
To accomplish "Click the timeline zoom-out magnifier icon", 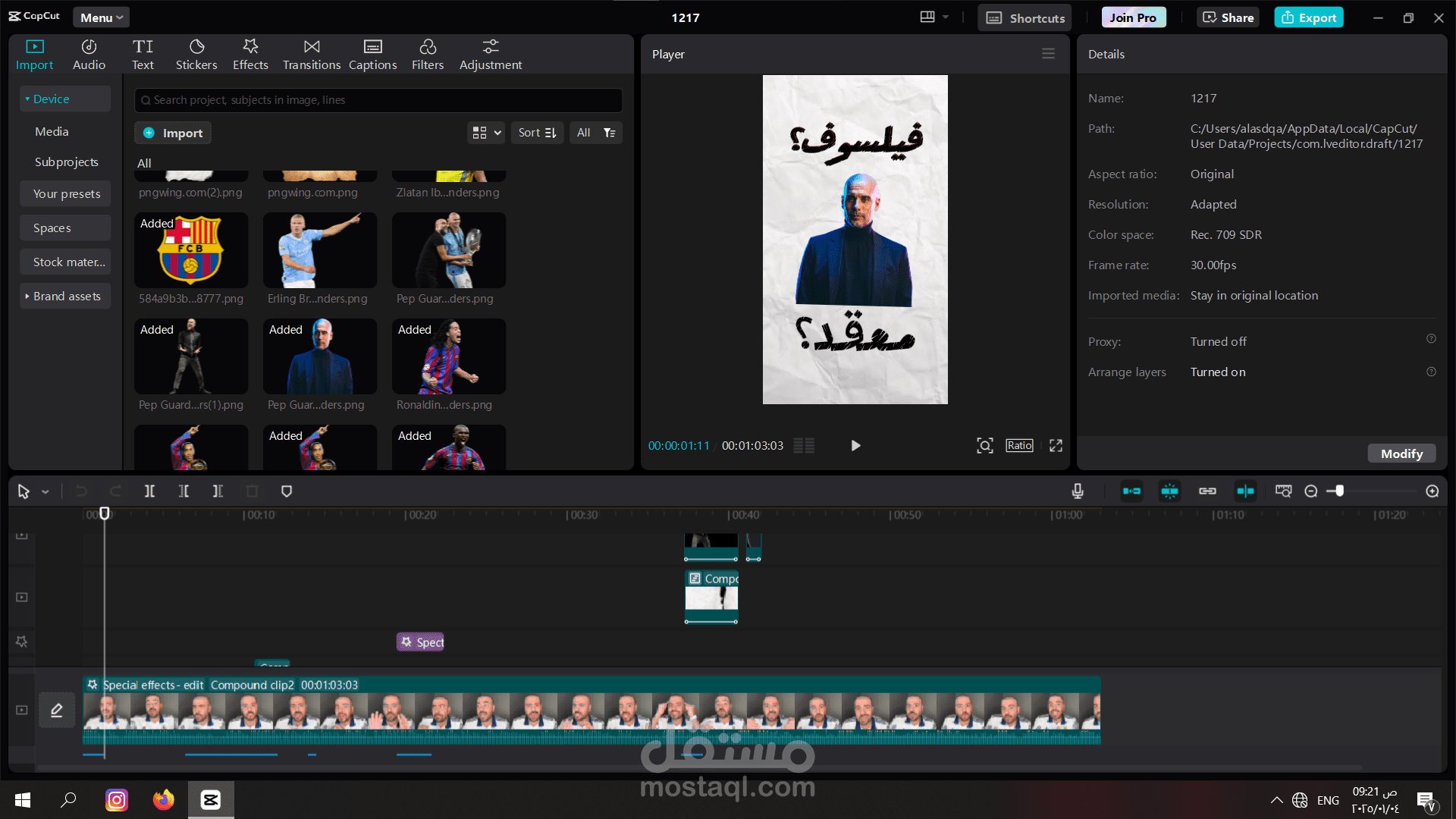I will pyautogui.click(x=1311, y=491).
